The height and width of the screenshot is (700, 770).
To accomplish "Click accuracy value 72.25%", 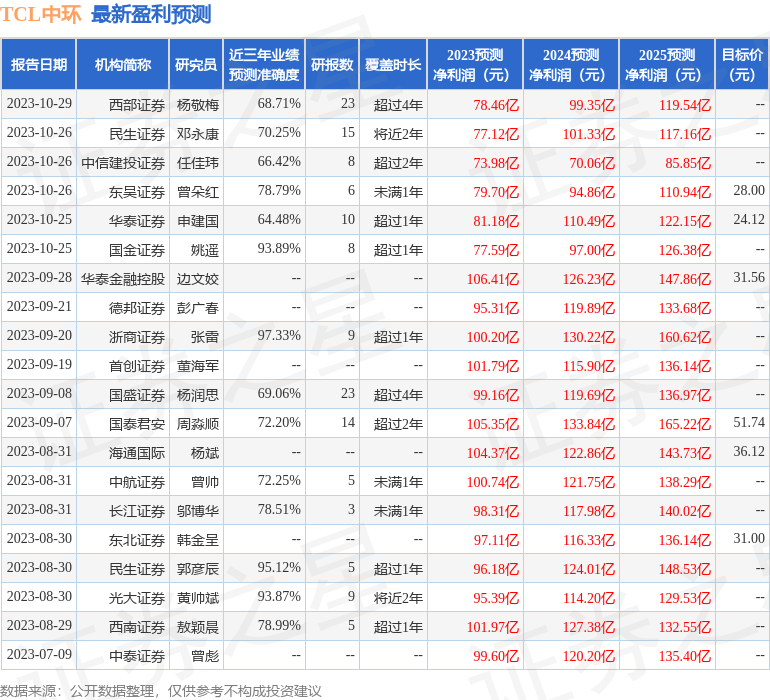I will click(279, 480).
